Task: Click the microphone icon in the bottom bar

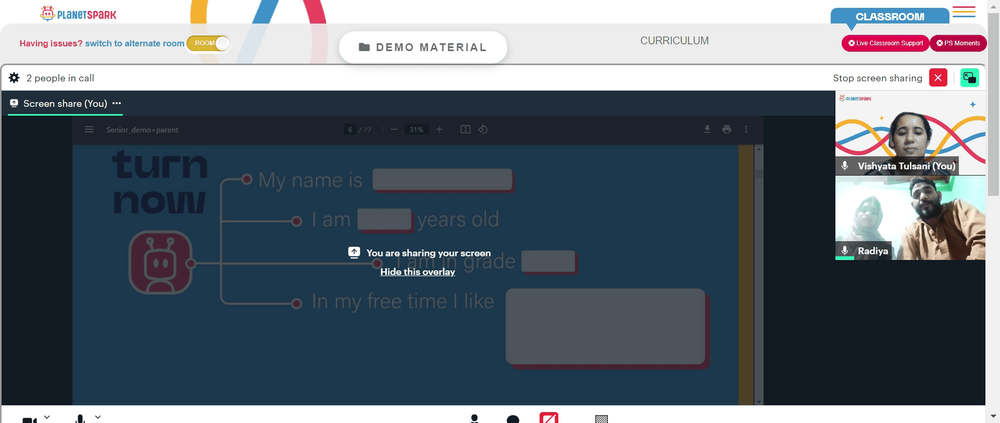Action: pyautogui.click(x=80, y=419)
